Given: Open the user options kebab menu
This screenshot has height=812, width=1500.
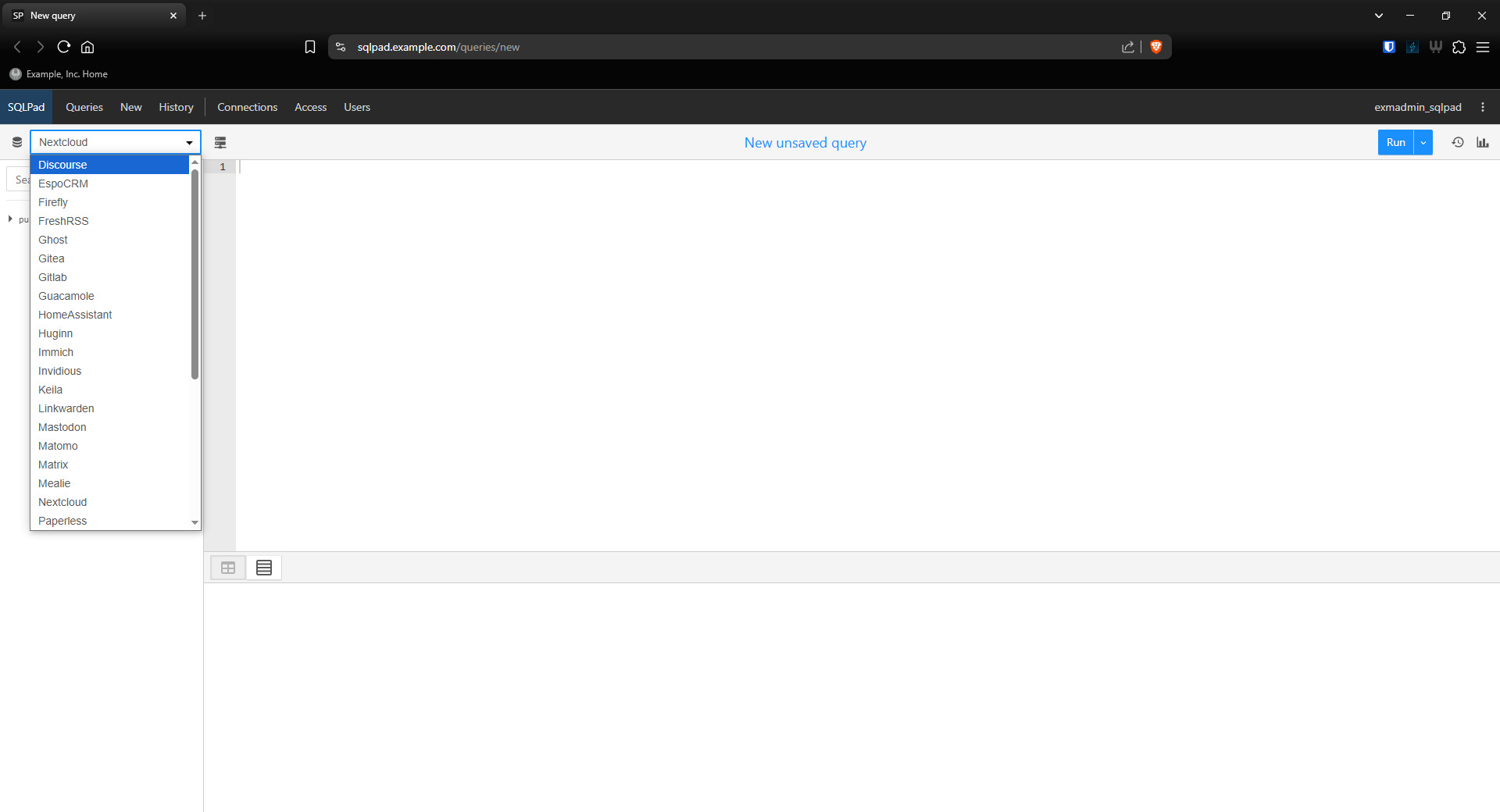Looking at the screenshot, I should tap(1482, 107).
